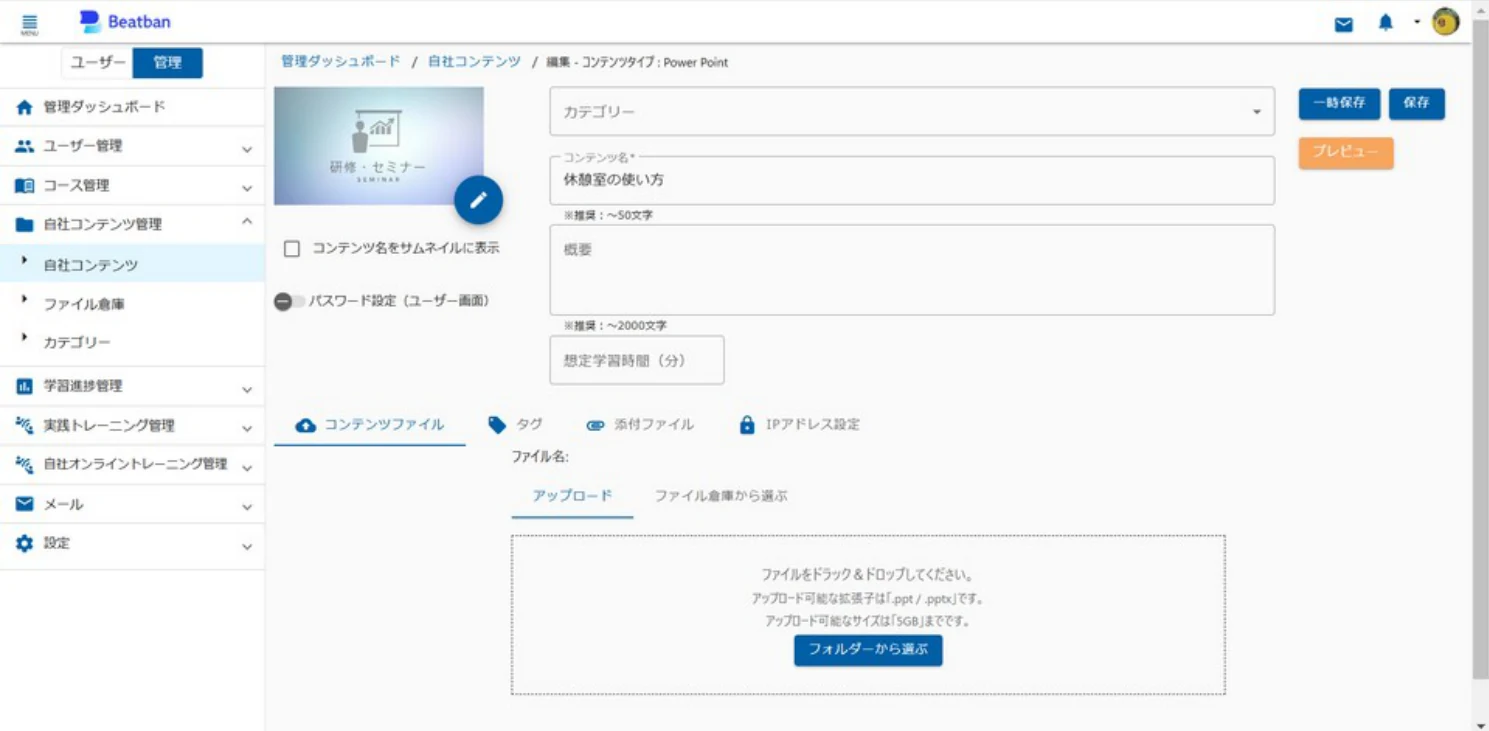Click the 保存 button
Screen dimensions: 1489x731
(x=1417, y=103)
